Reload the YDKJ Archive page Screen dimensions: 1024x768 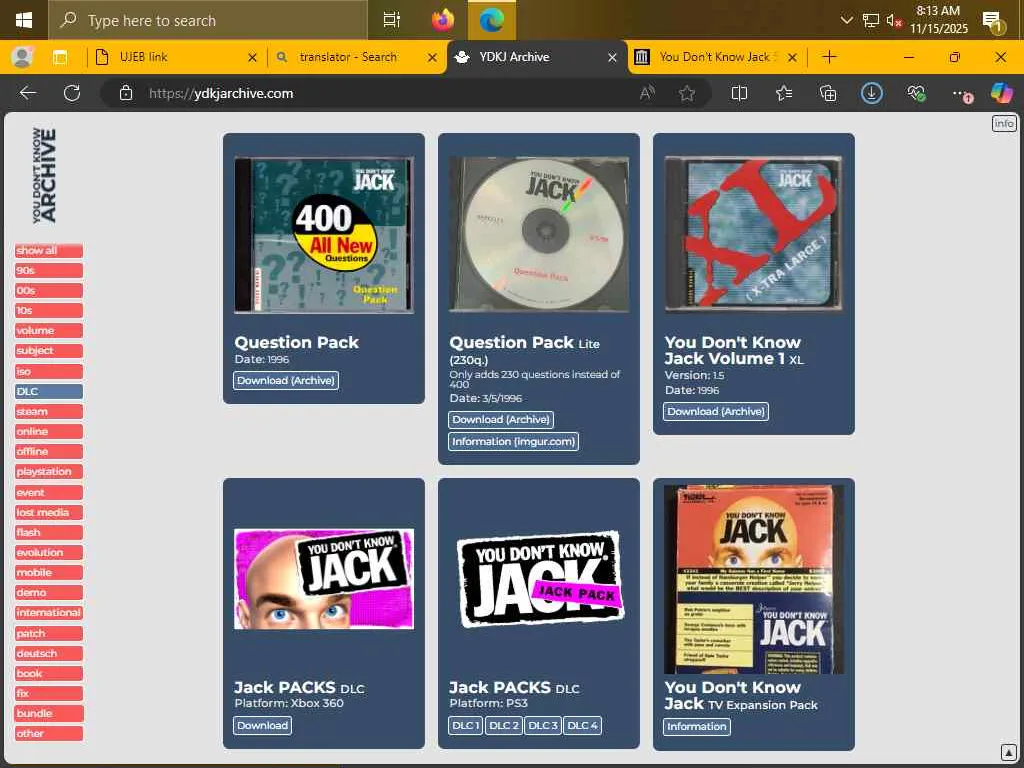(x=72, y=93)
